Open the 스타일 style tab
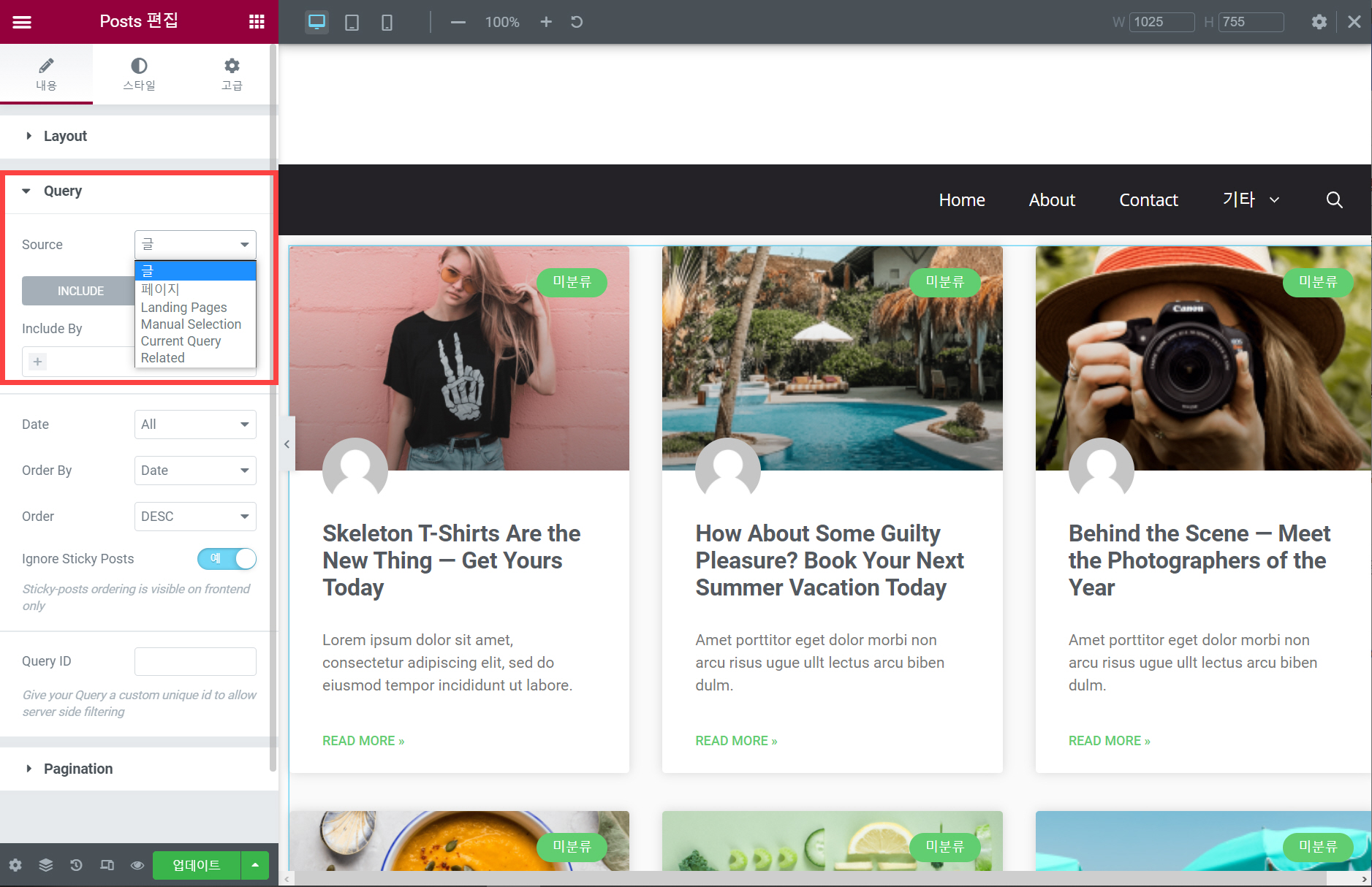The image size is (1372, 887). pyautogui.click(x=139, y=74)
